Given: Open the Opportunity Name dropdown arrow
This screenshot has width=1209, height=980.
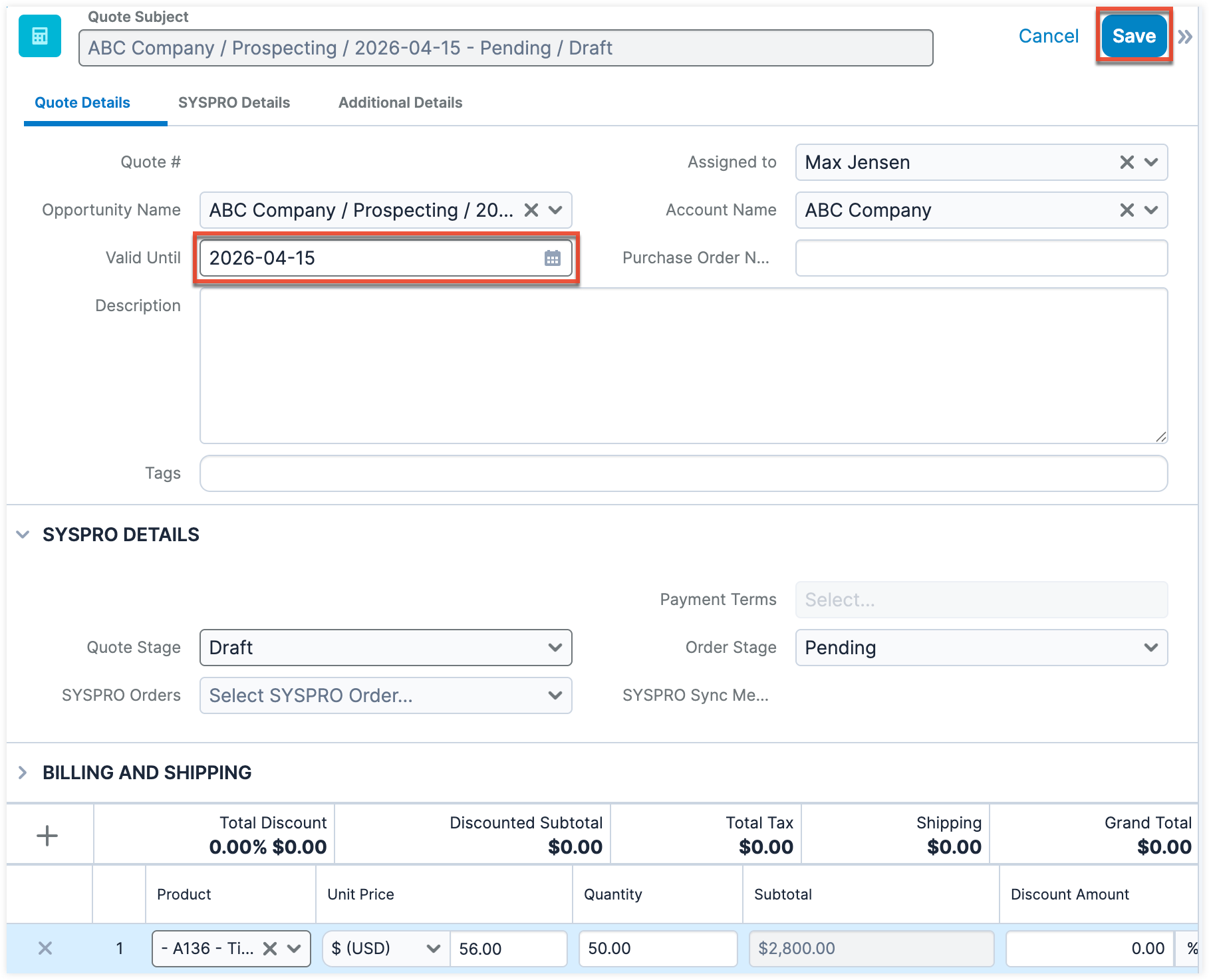Looking at the screenshot, I should pos(555,210).
